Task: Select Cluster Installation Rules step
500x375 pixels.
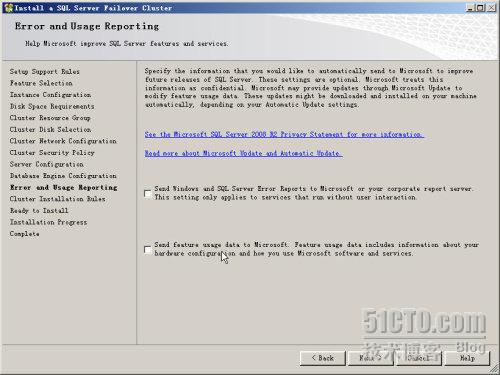Action: point(58,199)
